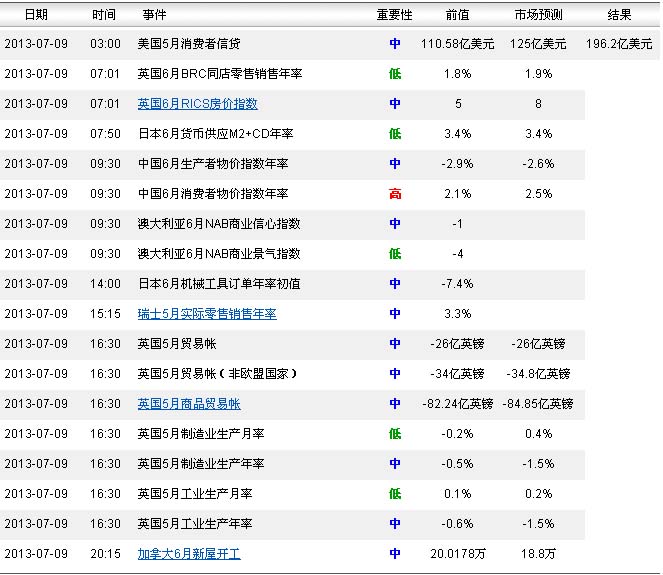This screenshot has height=575, width=663.
Task: Click the 时间 column header
Action: (x=104, y=15)
